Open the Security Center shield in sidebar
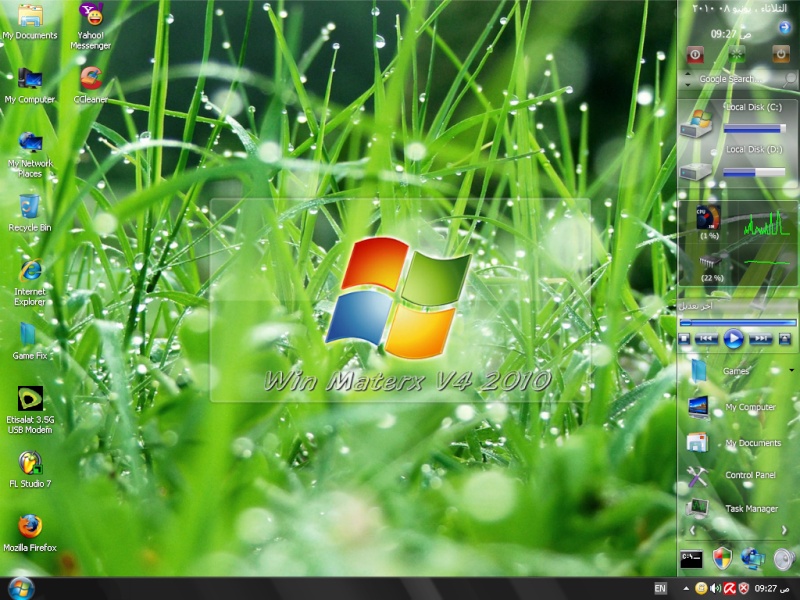The width and height of the screenshot is (800, 600). [x=722, y=558]
